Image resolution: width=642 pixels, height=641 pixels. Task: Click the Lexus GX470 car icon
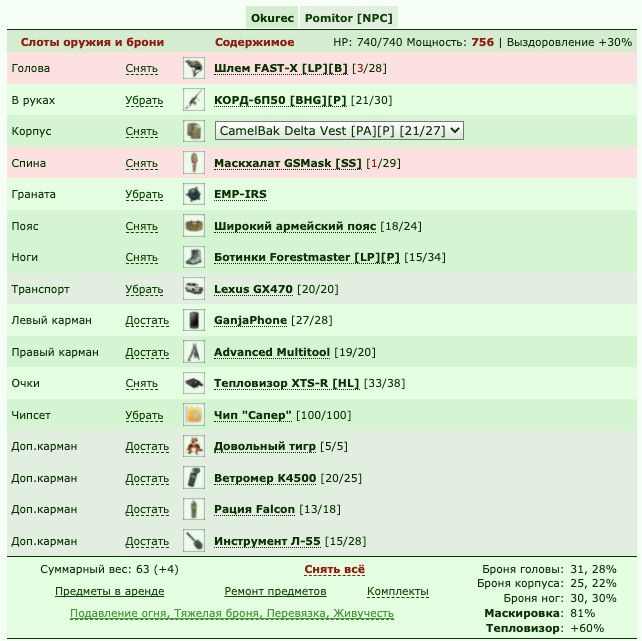[x=194, y=289]
